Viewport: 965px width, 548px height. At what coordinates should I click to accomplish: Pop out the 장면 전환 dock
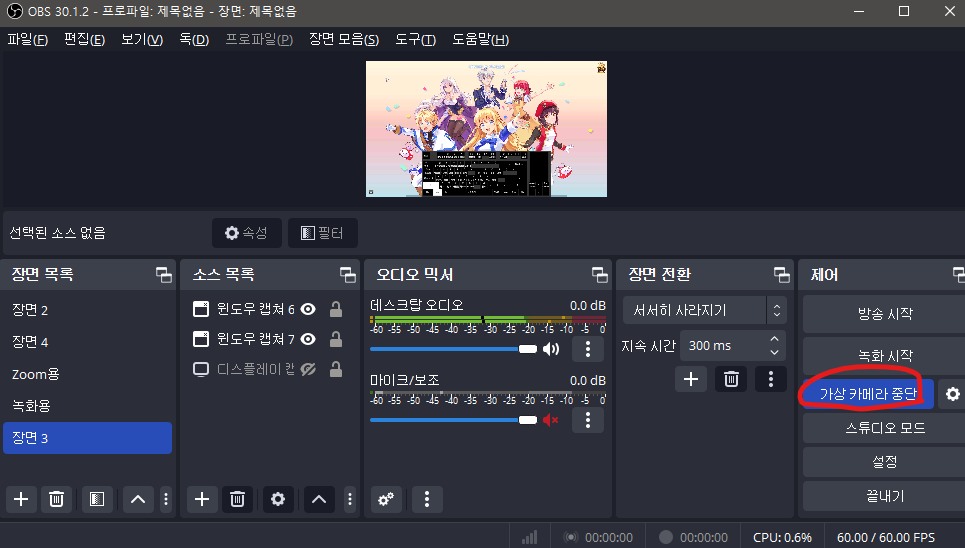coord(782,275)
